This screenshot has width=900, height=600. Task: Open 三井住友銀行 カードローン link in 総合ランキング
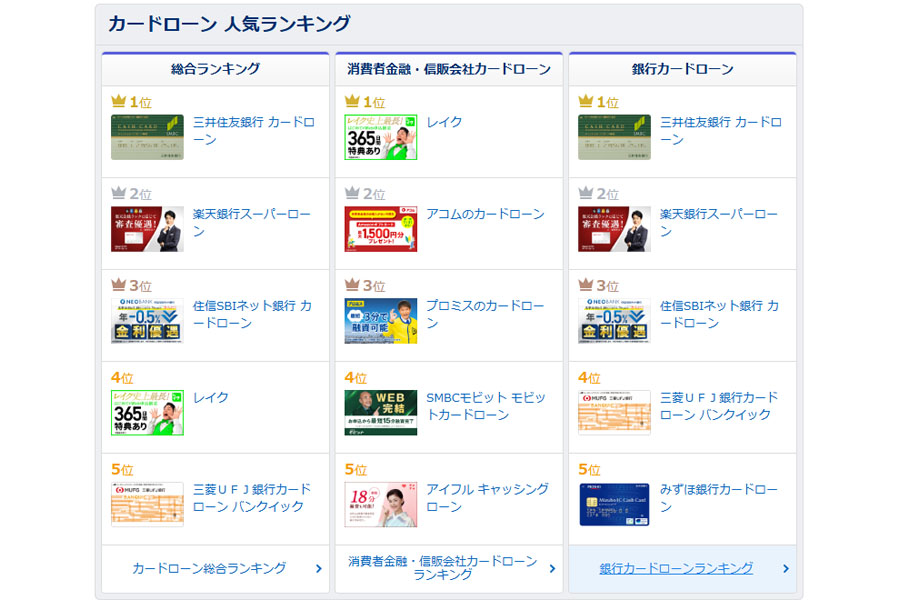click(254, 130)
